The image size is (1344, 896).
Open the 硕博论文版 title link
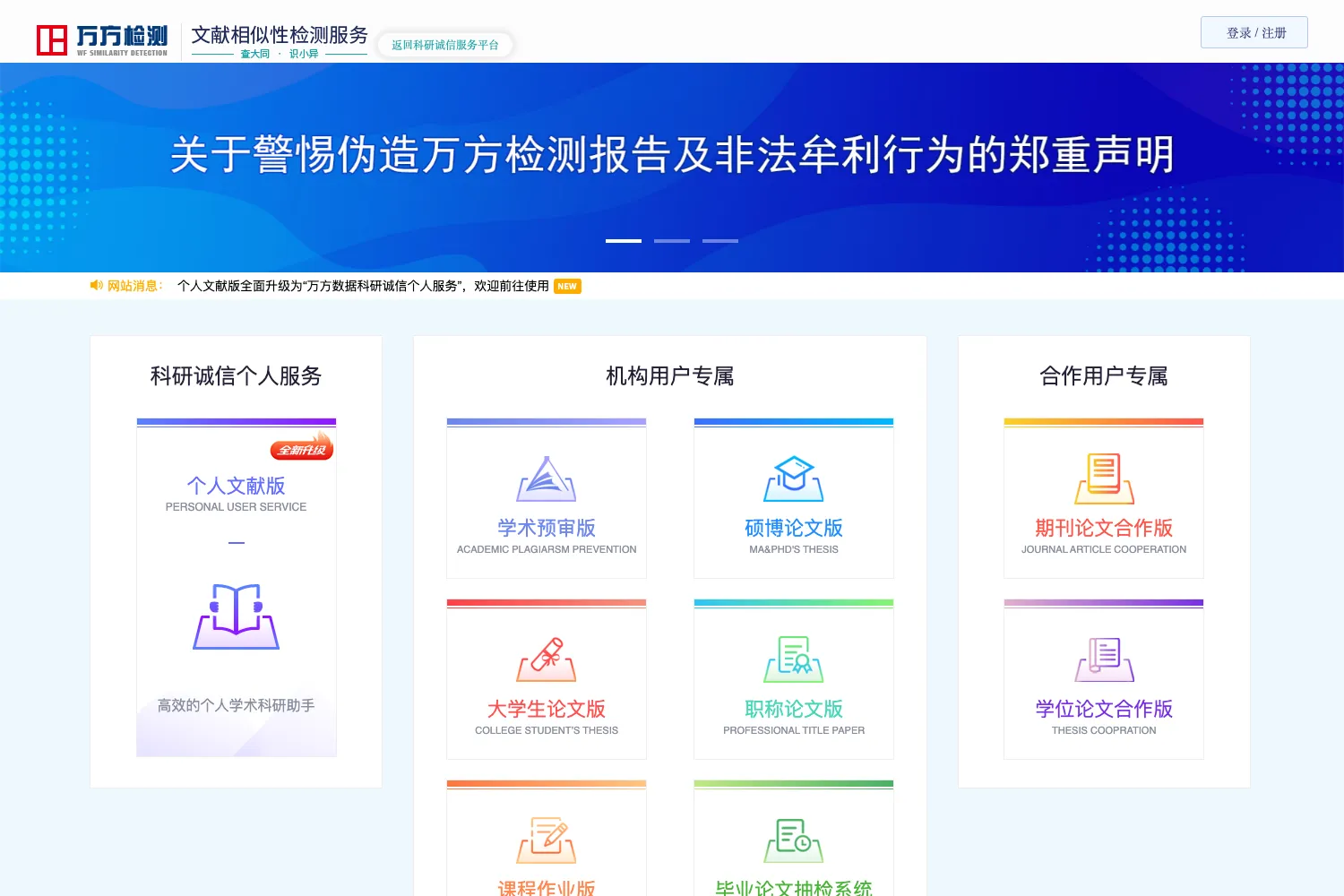[794, 528]
